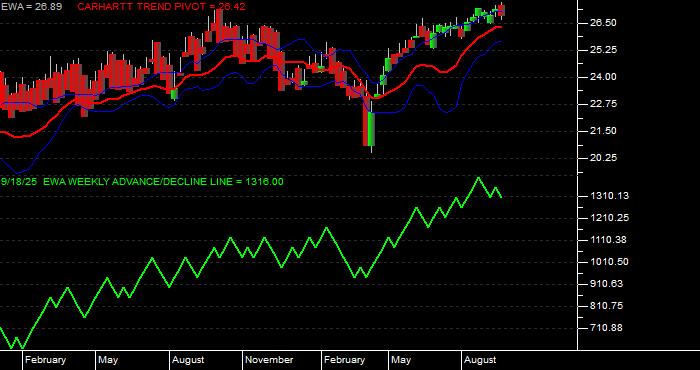This screenshot has height=370, width=700.
Task: Click the 25.25 price axis label
Action: pos(603,50)
